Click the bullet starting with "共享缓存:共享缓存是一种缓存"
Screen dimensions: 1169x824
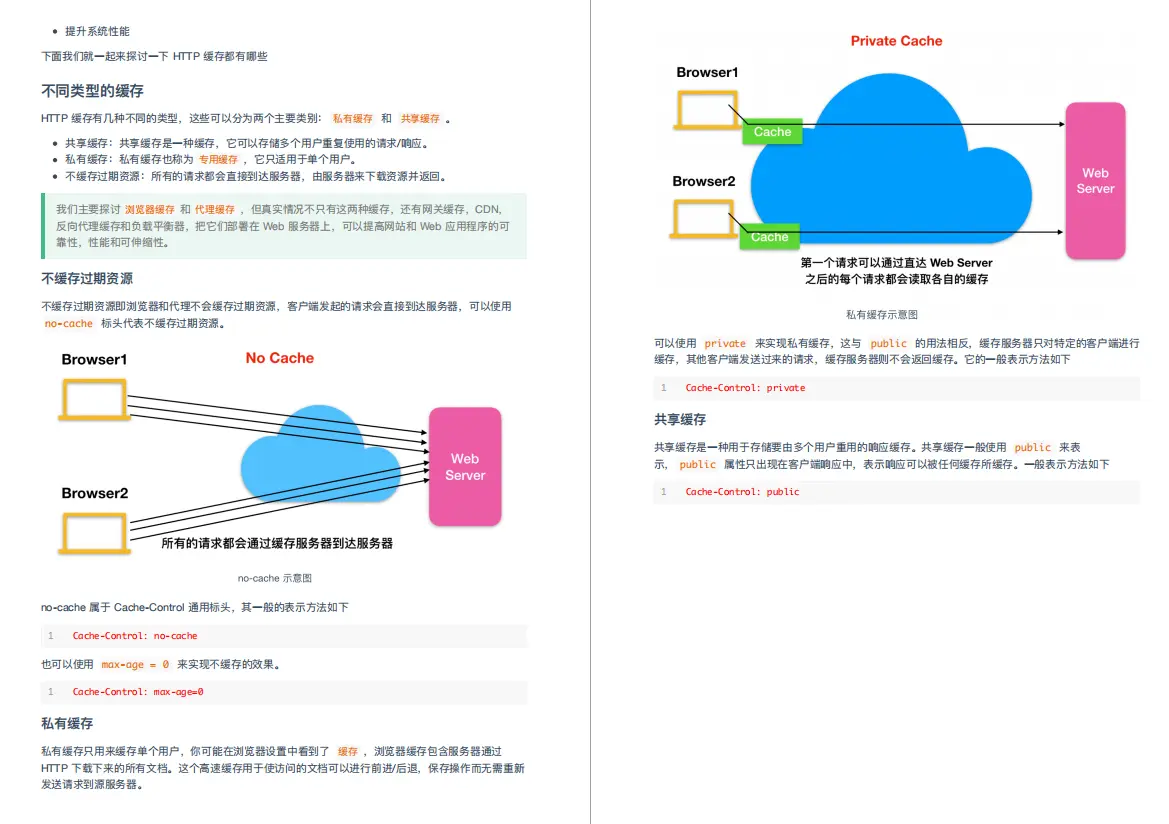tap(247, 143)
